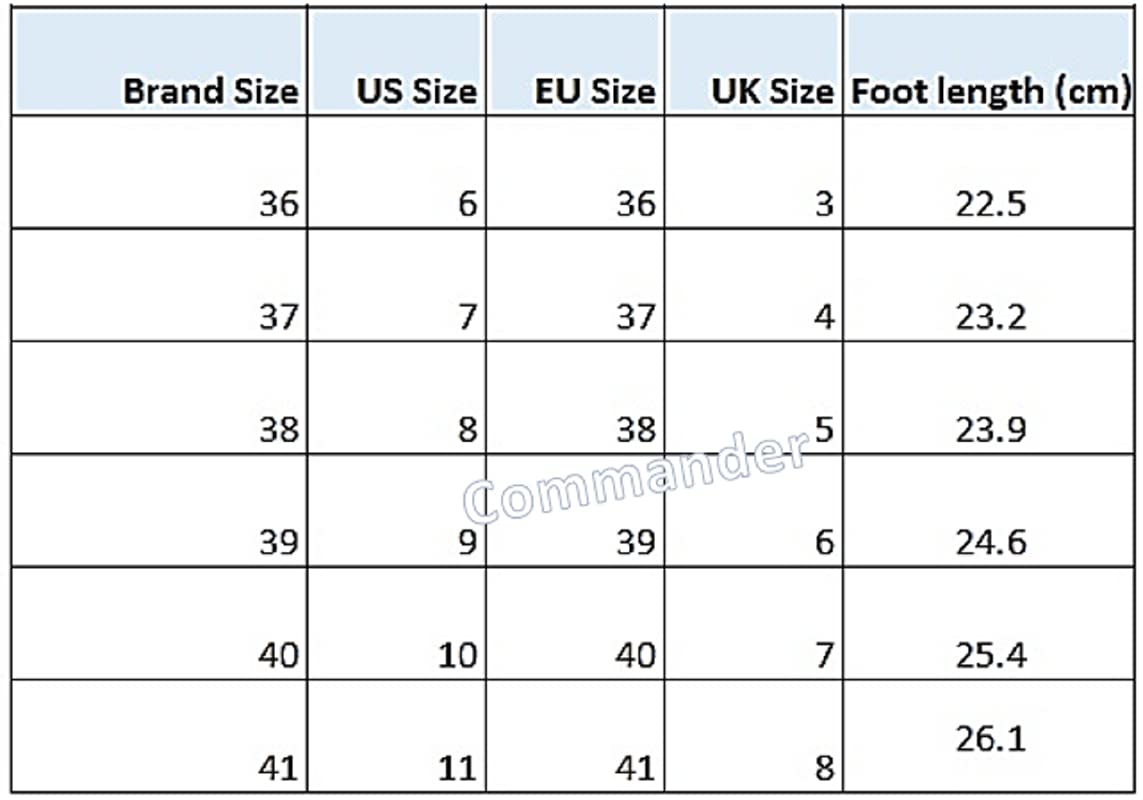Select the US Size header cell
The image size is (1143, 800).
(x=416, y=91)
